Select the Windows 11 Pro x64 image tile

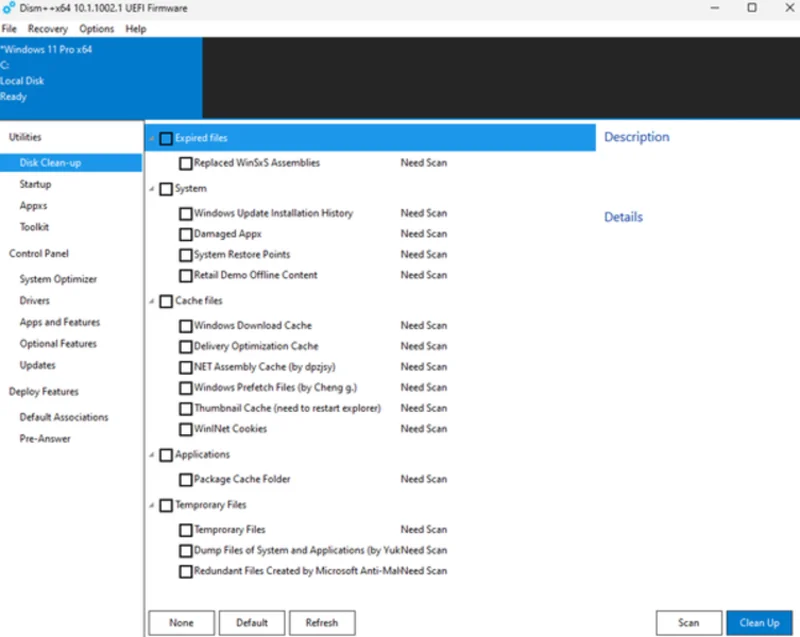(101, 78)
